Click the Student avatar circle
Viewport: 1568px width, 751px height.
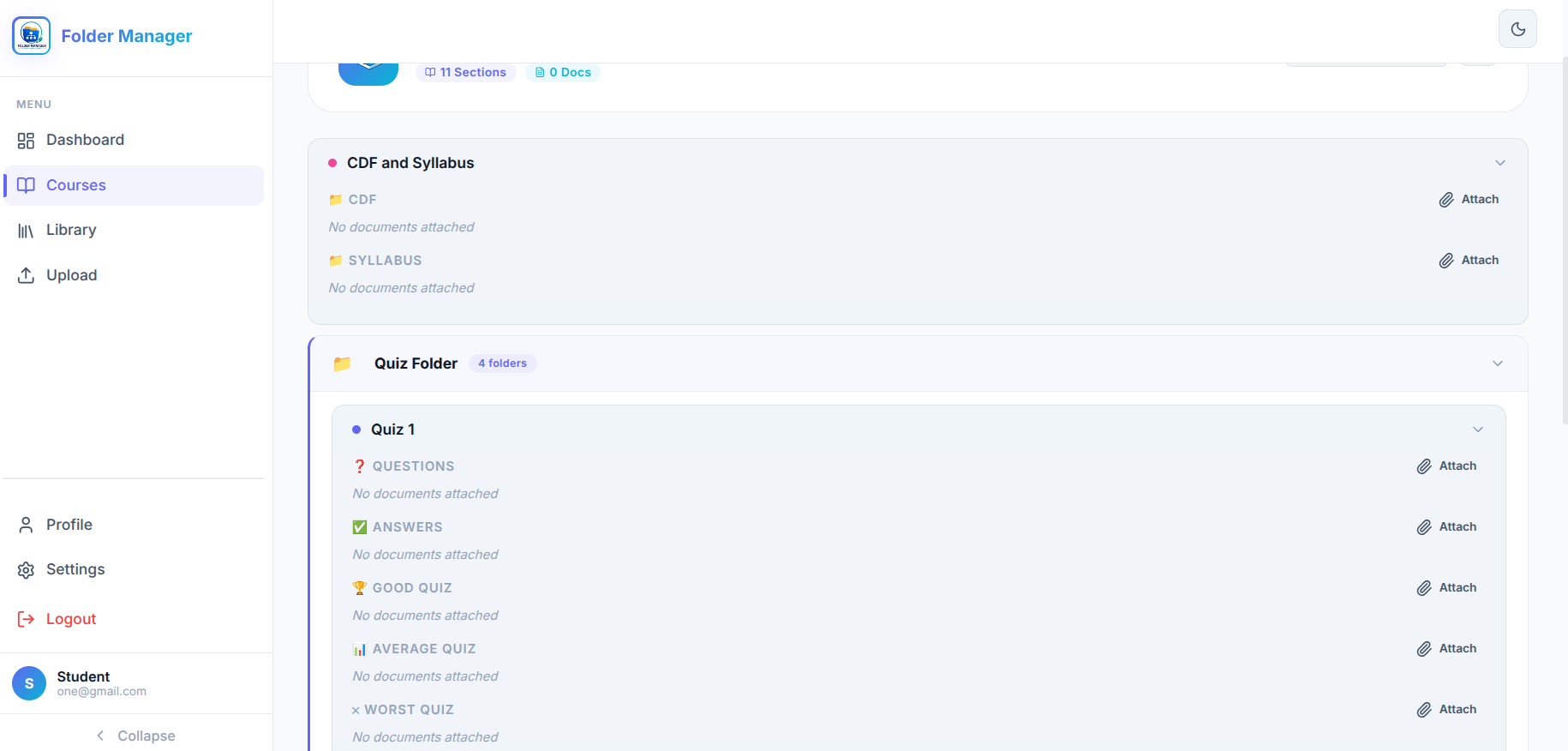tap(29, 683)
